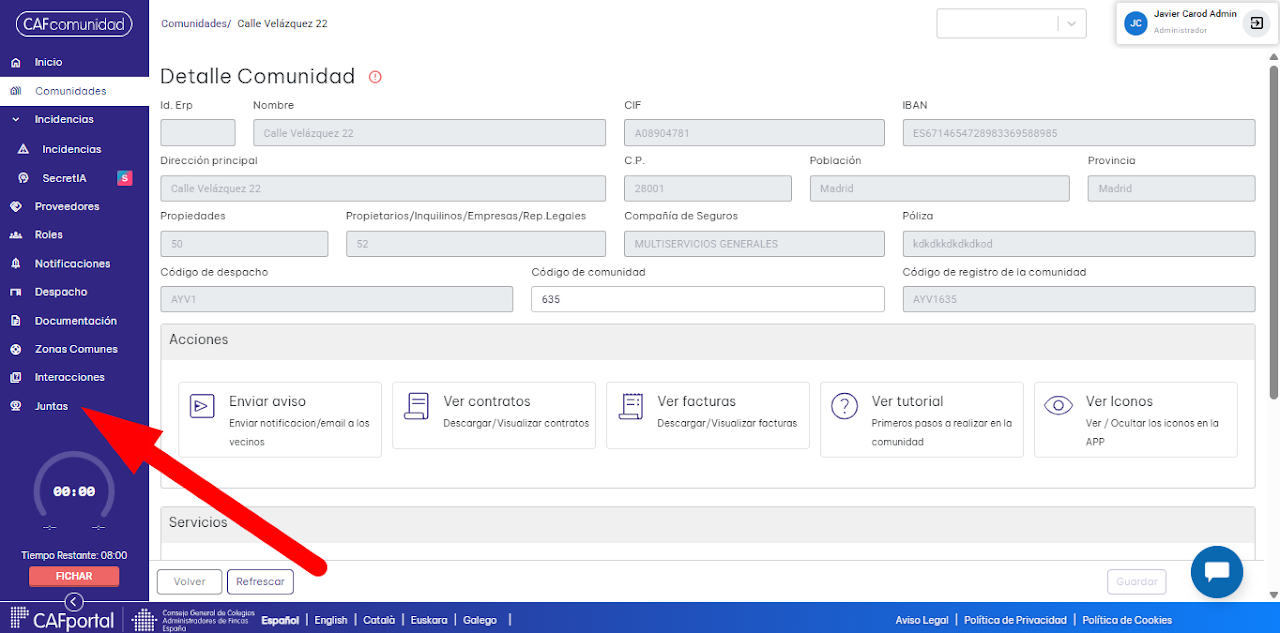Click the Ver contratos document icon
Image resolution: width=1280 pixels, height=633 pixels.
pos(417,405)
